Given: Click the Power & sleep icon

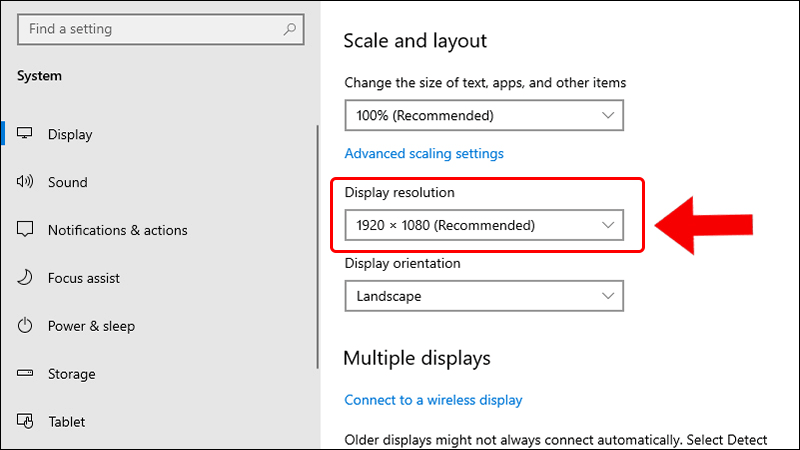Looking at the screenshot, I should (x=26, y=326).
